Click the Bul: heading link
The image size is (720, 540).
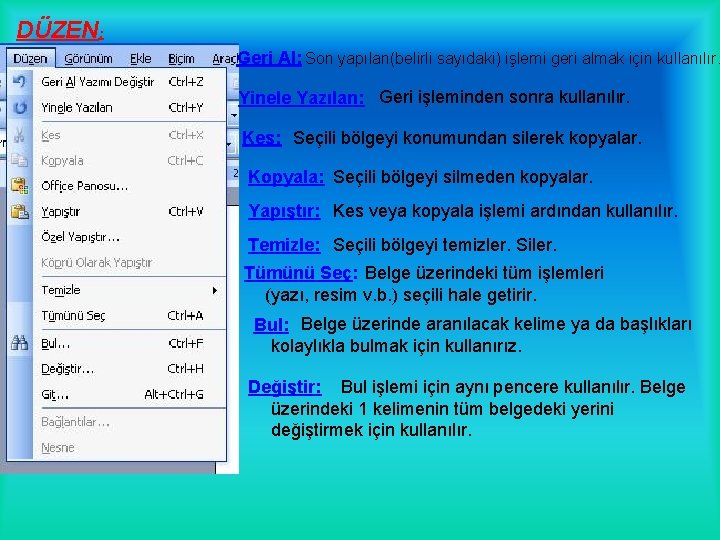(271, 325)
